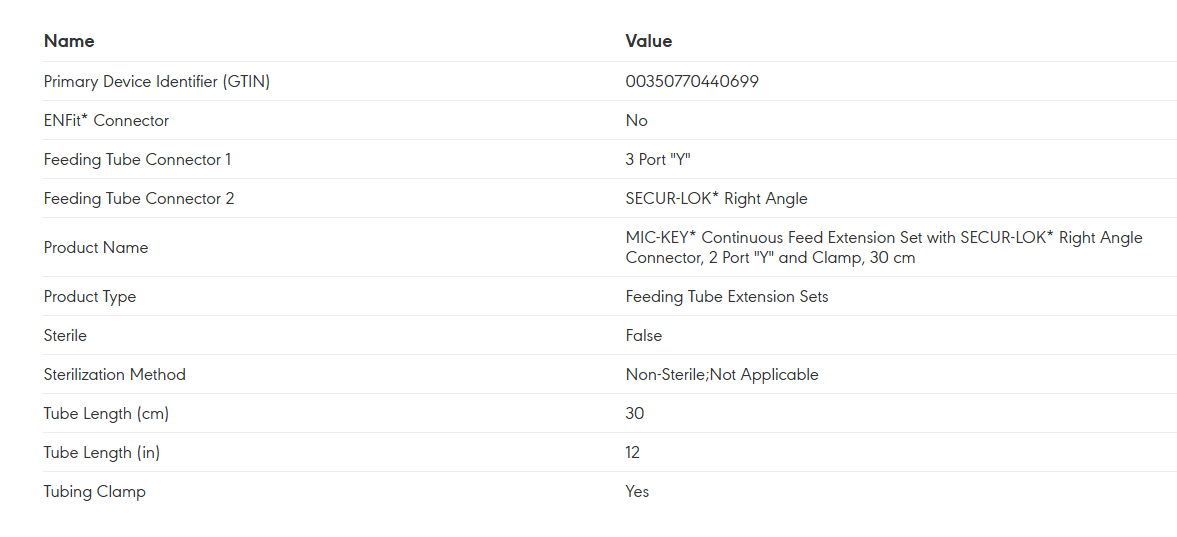This screenshot has height=537, width=1177.
Task: Click the Value column header
Action: tap(649, 41)
